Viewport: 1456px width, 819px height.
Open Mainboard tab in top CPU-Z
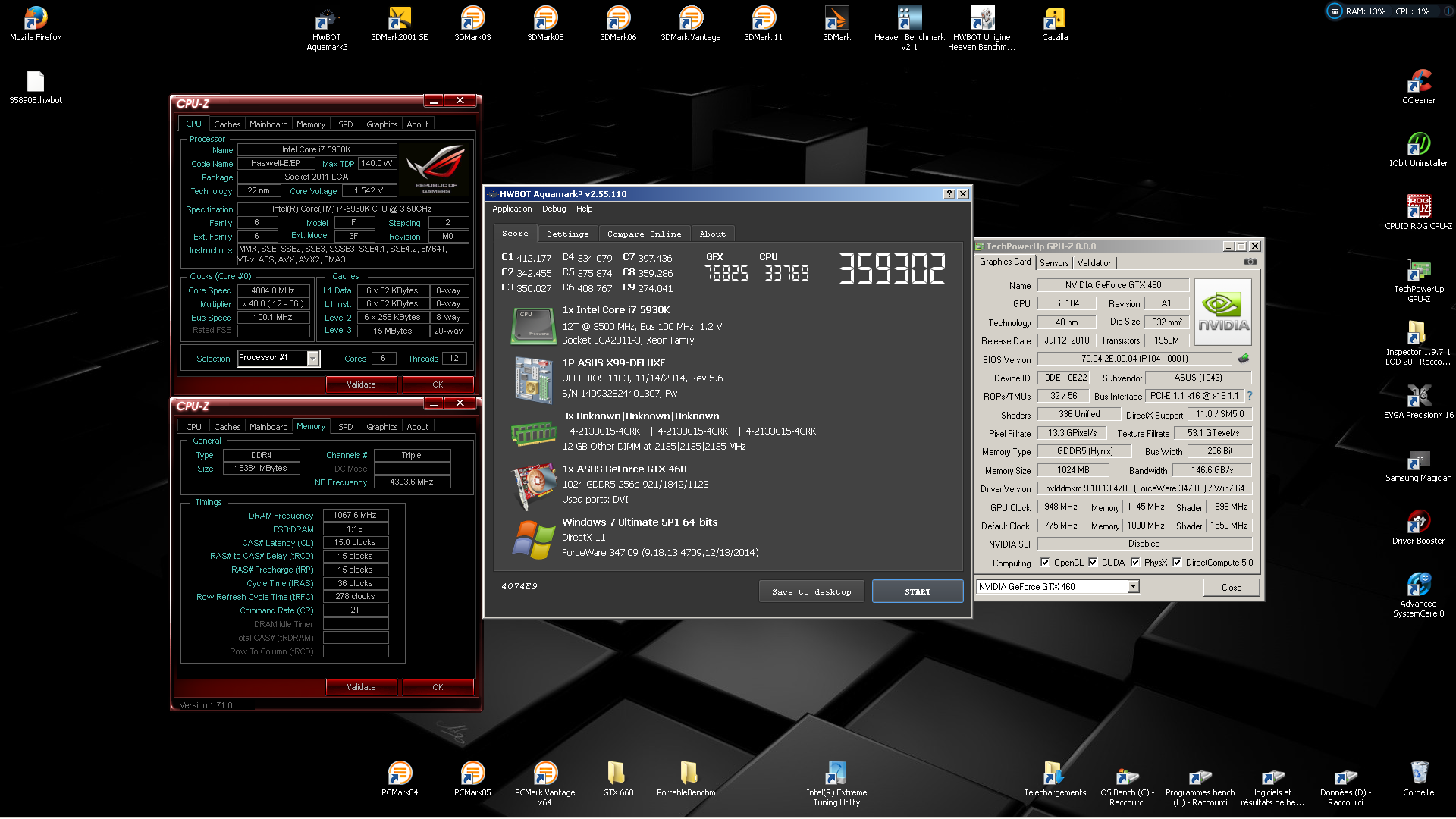tap(268, 124)
